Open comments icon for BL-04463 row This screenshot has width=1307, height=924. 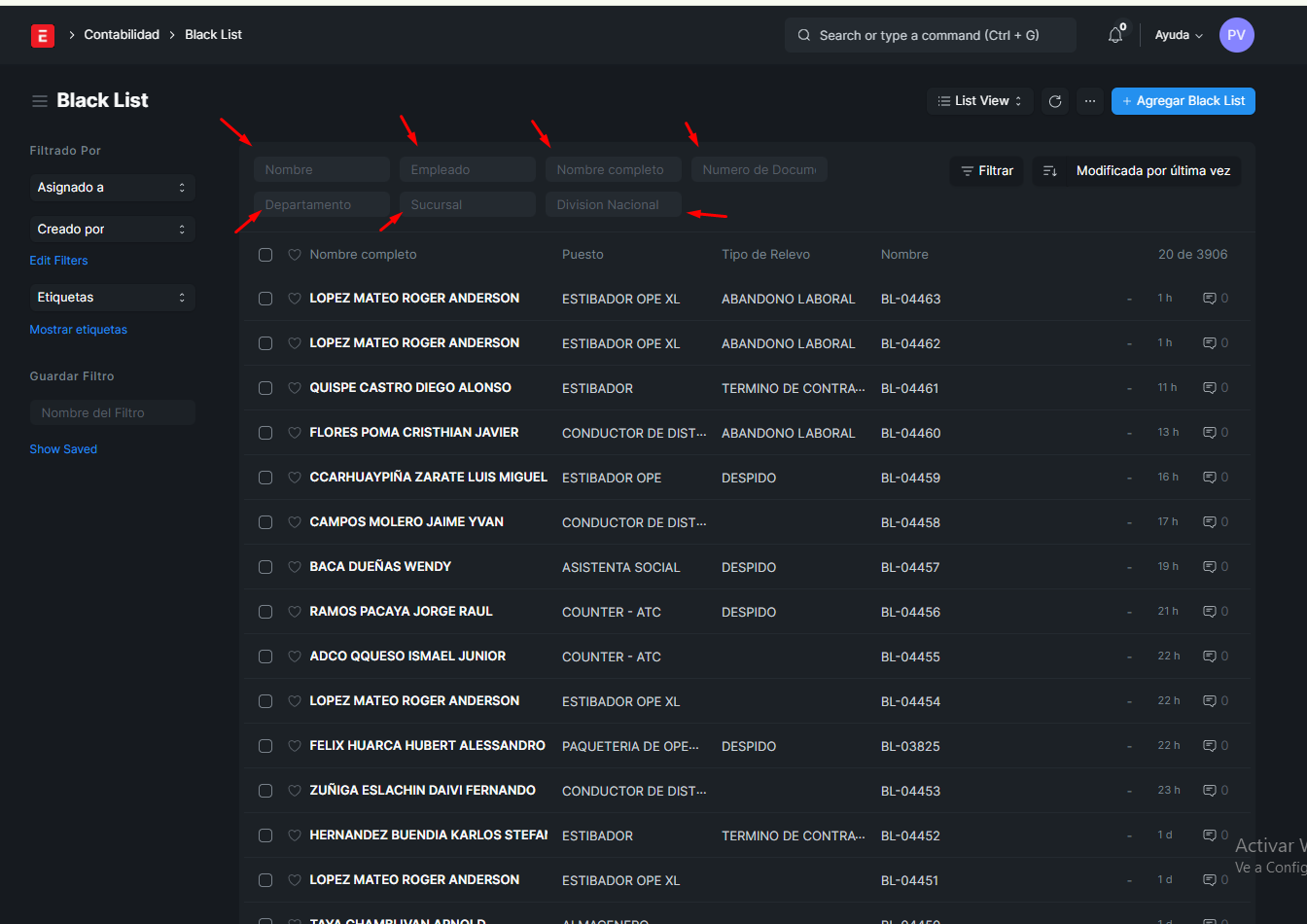pos(1210,299)
